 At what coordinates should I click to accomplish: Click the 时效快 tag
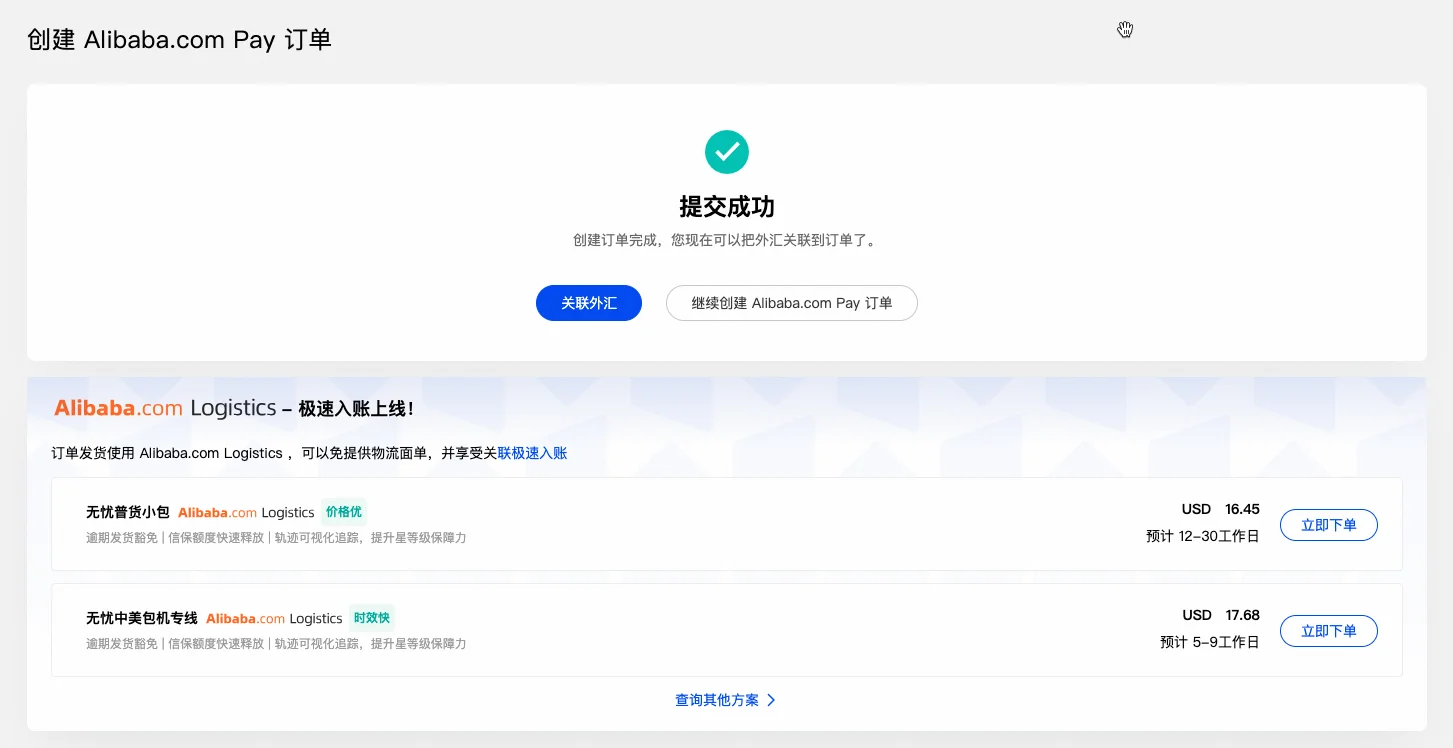[x=372, y=618]
